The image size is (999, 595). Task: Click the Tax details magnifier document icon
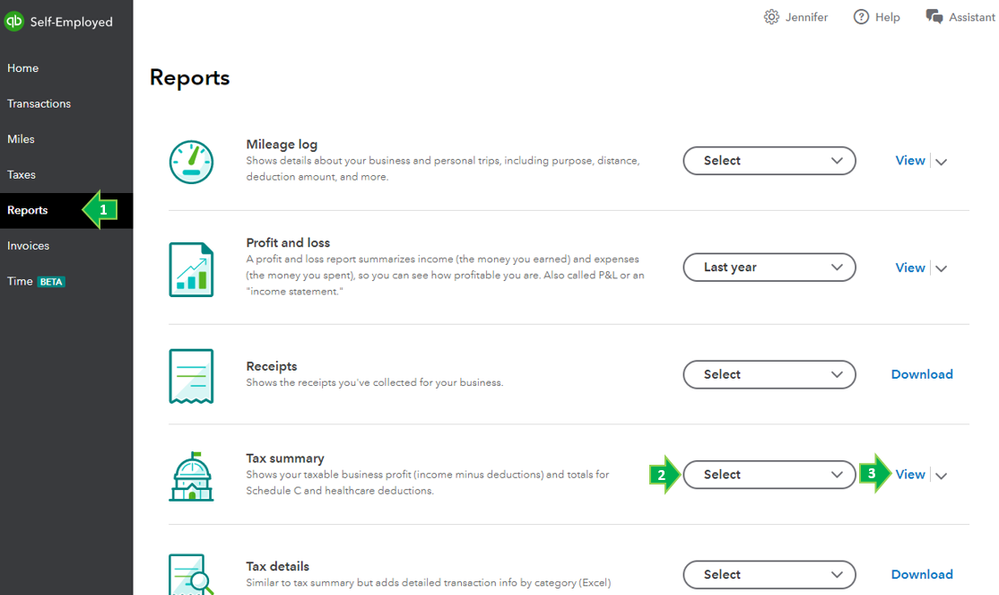pos(191,575)
